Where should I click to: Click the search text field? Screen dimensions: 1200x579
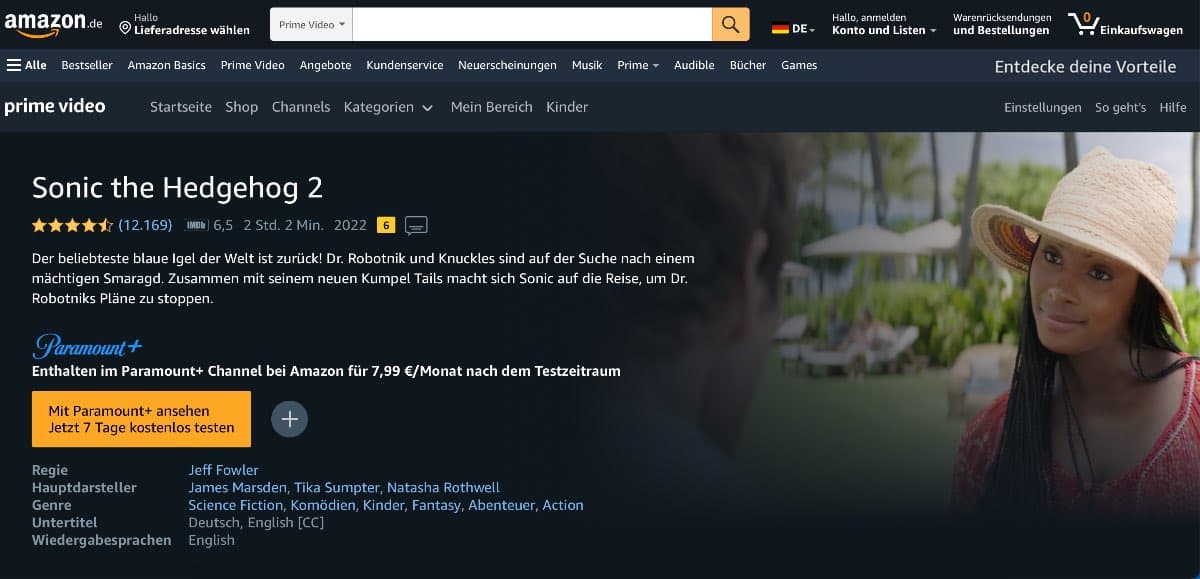coord(532,24)
